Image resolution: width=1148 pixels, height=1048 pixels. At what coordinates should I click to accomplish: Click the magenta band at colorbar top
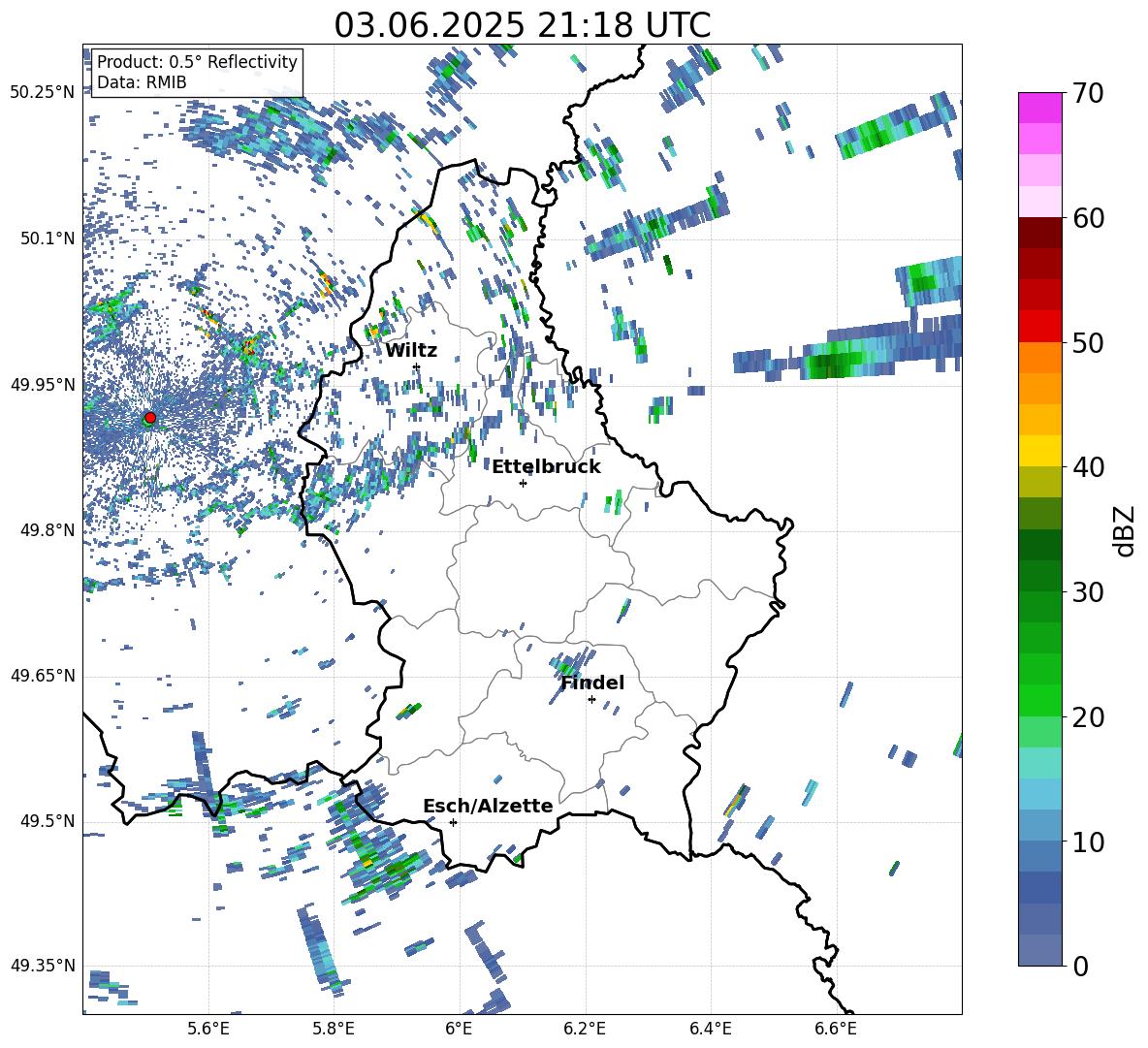pos(1039,108)
